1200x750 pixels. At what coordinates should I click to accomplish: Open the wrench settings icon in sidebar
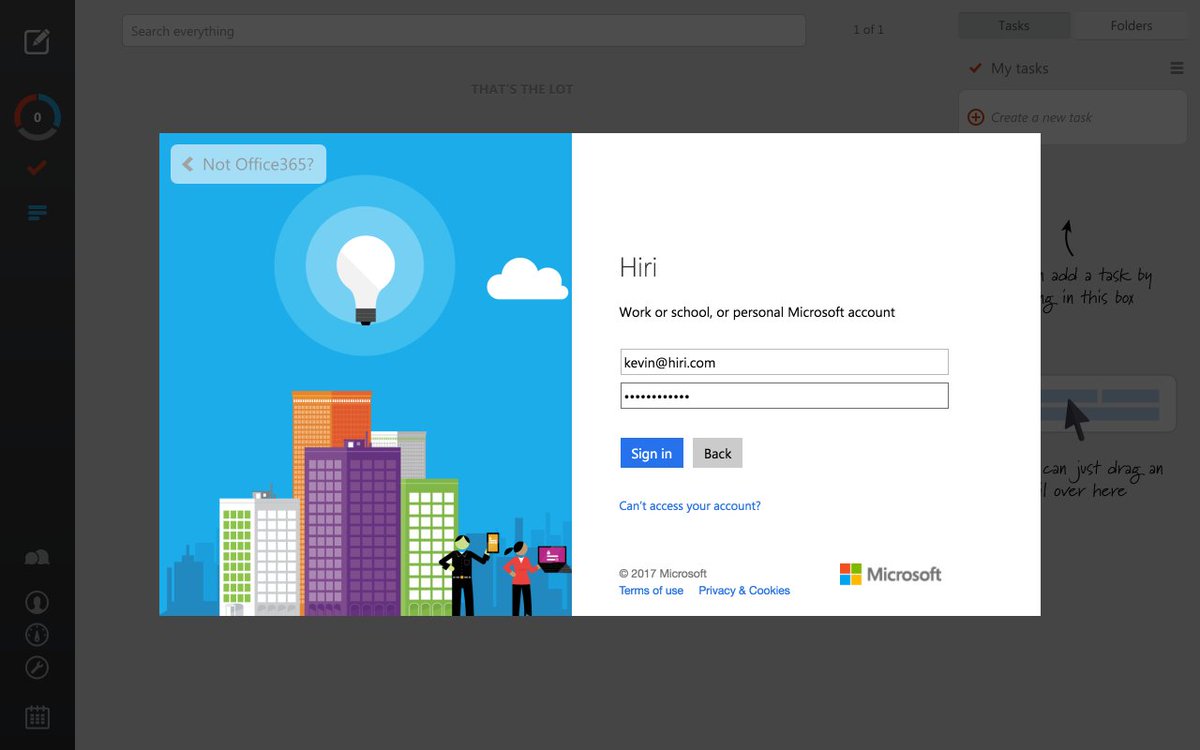(x=37, y=668)
